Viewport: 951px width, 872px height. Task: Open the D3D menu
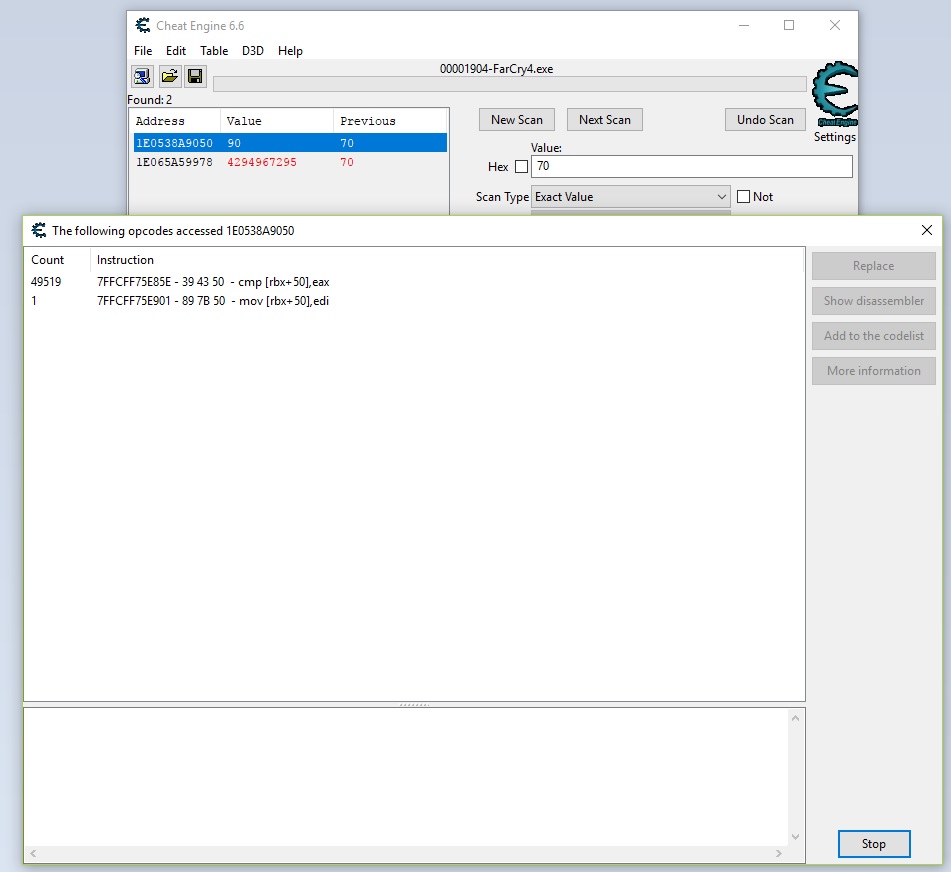[253, 51]
